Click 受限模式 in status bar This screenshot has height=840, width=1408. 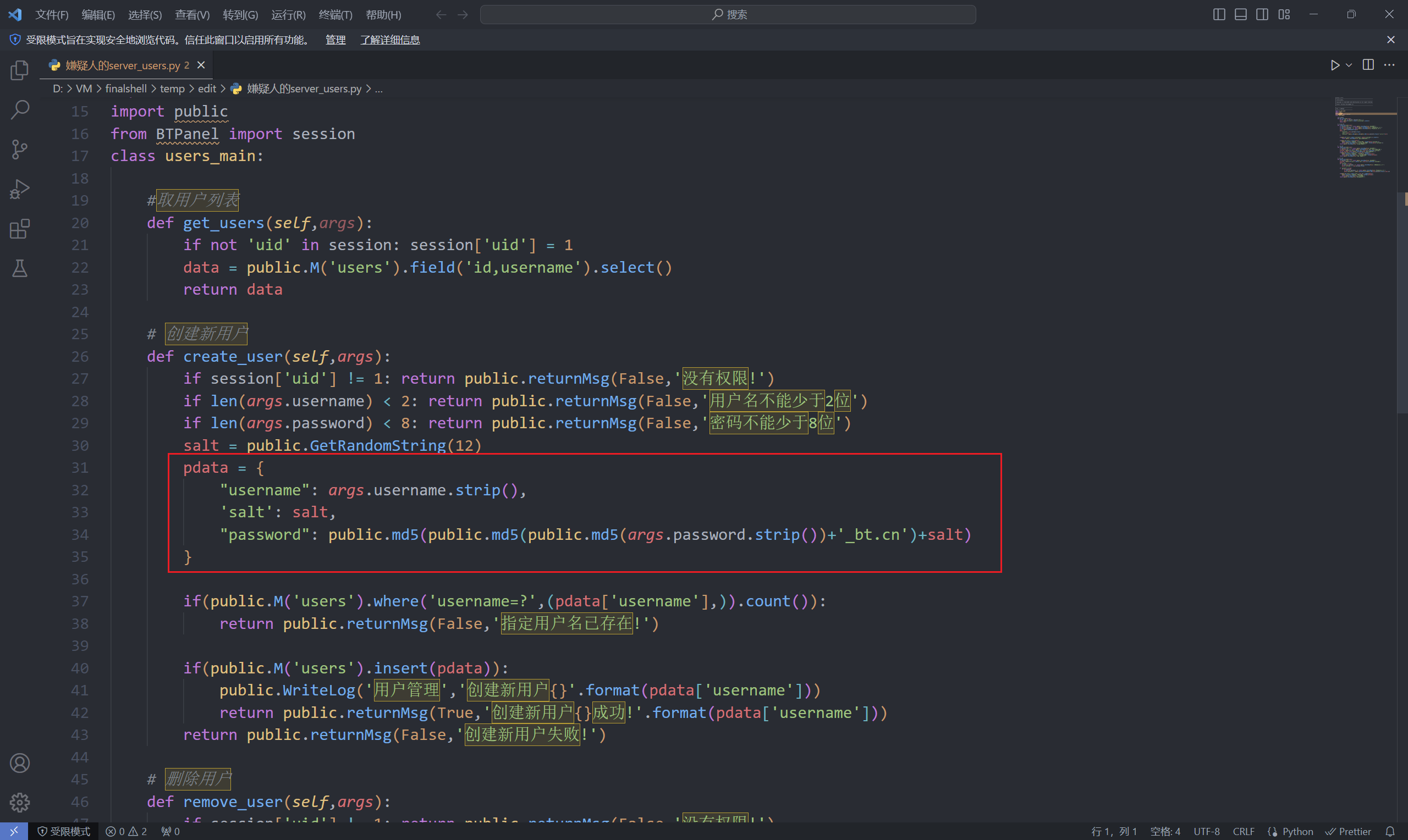point(64,832)
